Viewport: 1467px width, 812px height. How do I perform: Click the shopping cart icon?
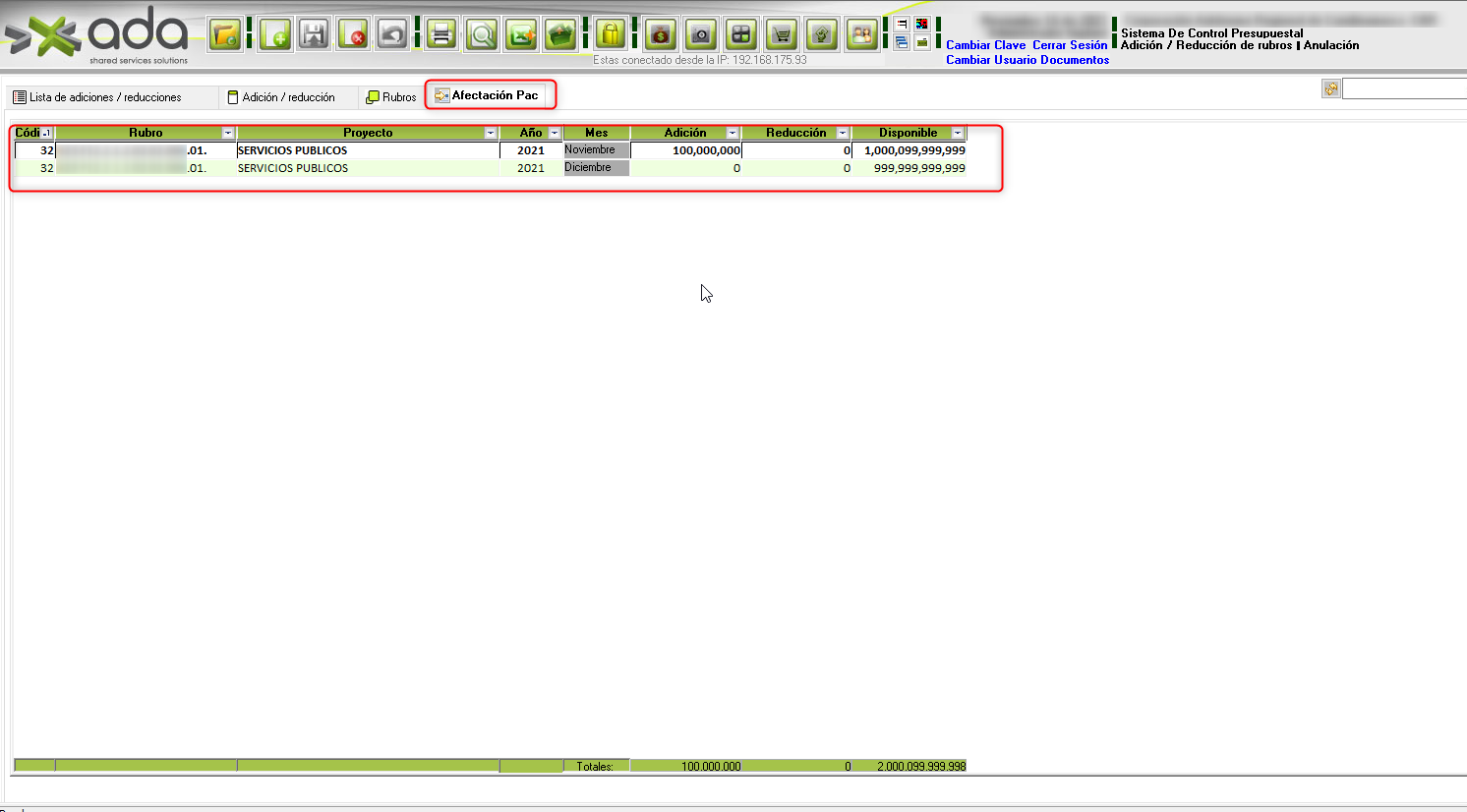[x=782, y=35]
